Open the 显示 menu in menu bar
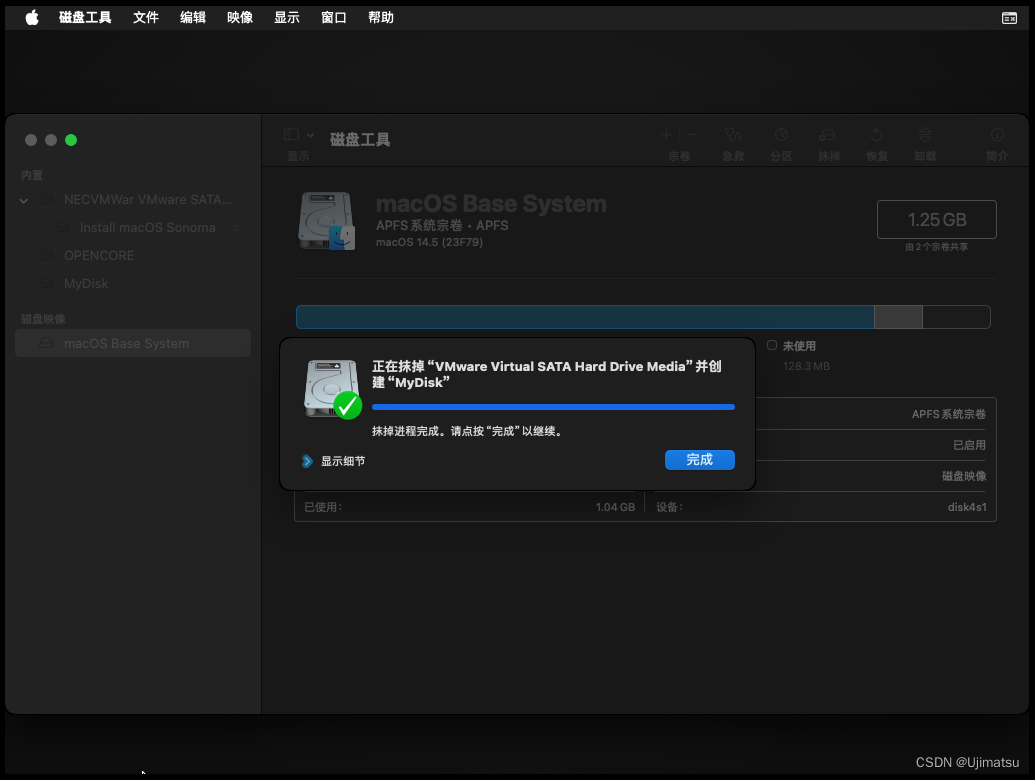The height and width of the screenshot is (780, 1035). pyautogui.click(x=286, y=17)
